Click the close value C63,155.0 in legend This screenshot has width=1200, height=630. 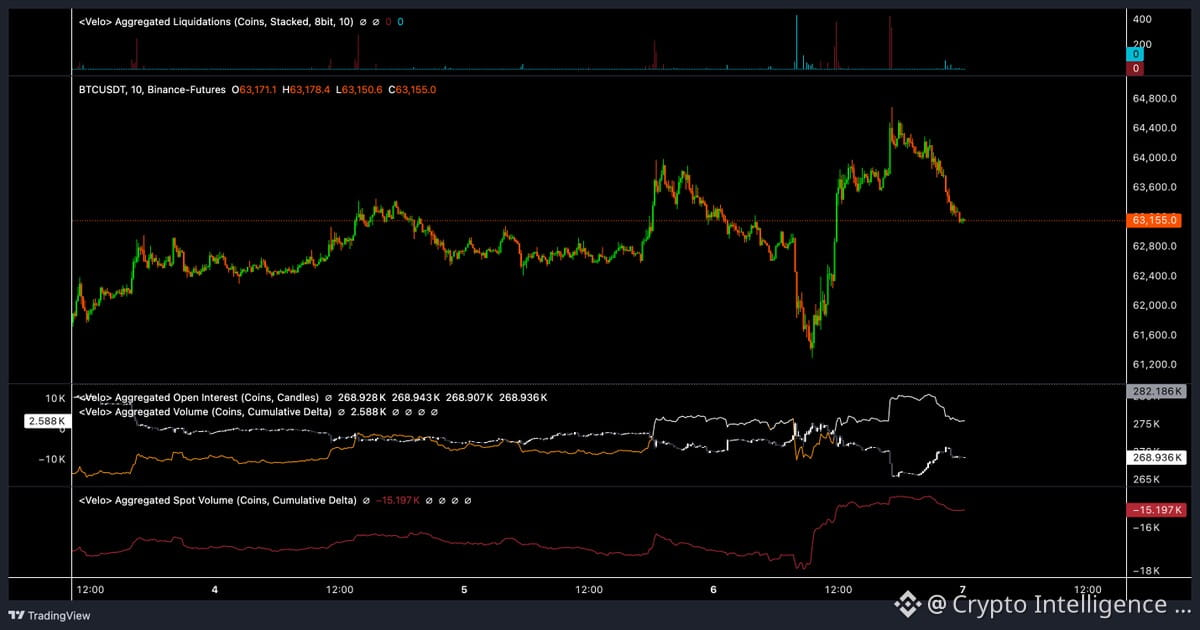414,89
